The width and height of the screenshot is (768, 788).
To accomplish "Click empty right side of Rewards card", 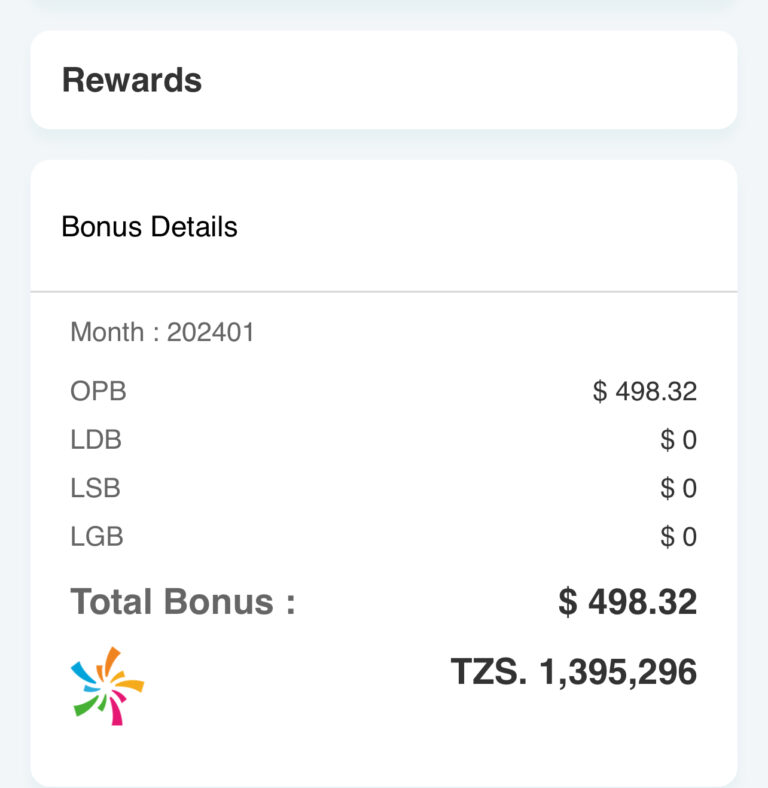I will tap(550, 80).
